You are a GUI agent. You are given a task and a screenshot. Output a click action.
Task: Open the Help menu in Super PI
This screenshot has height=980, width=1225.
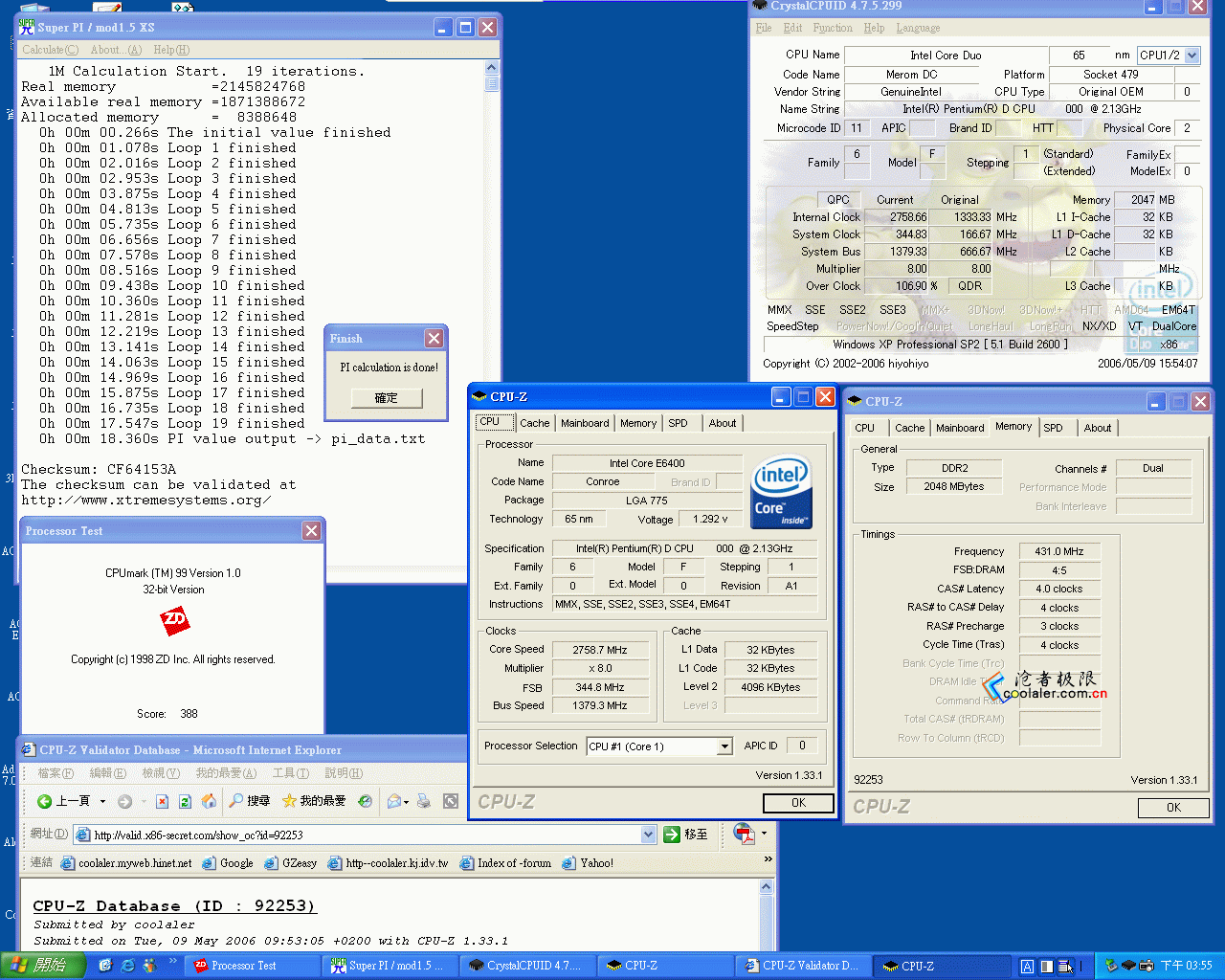[171, 50]
